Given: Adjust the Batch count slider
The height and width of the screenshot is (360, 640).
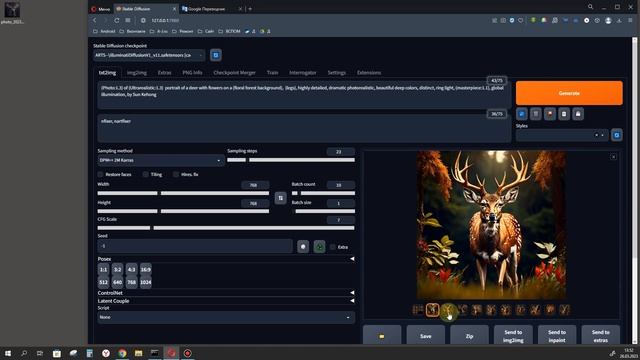Looking at the screenshot, I should [323, 193].
